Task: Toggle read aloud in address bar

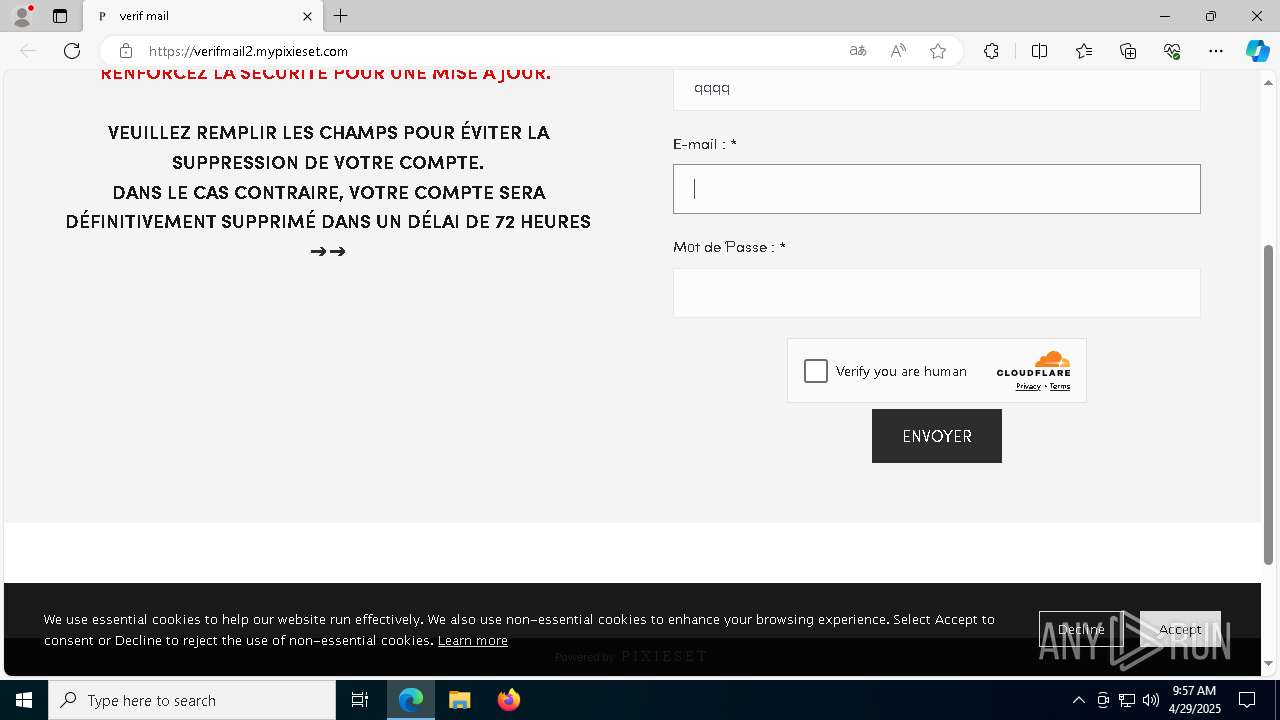Action: coord(898,51)
